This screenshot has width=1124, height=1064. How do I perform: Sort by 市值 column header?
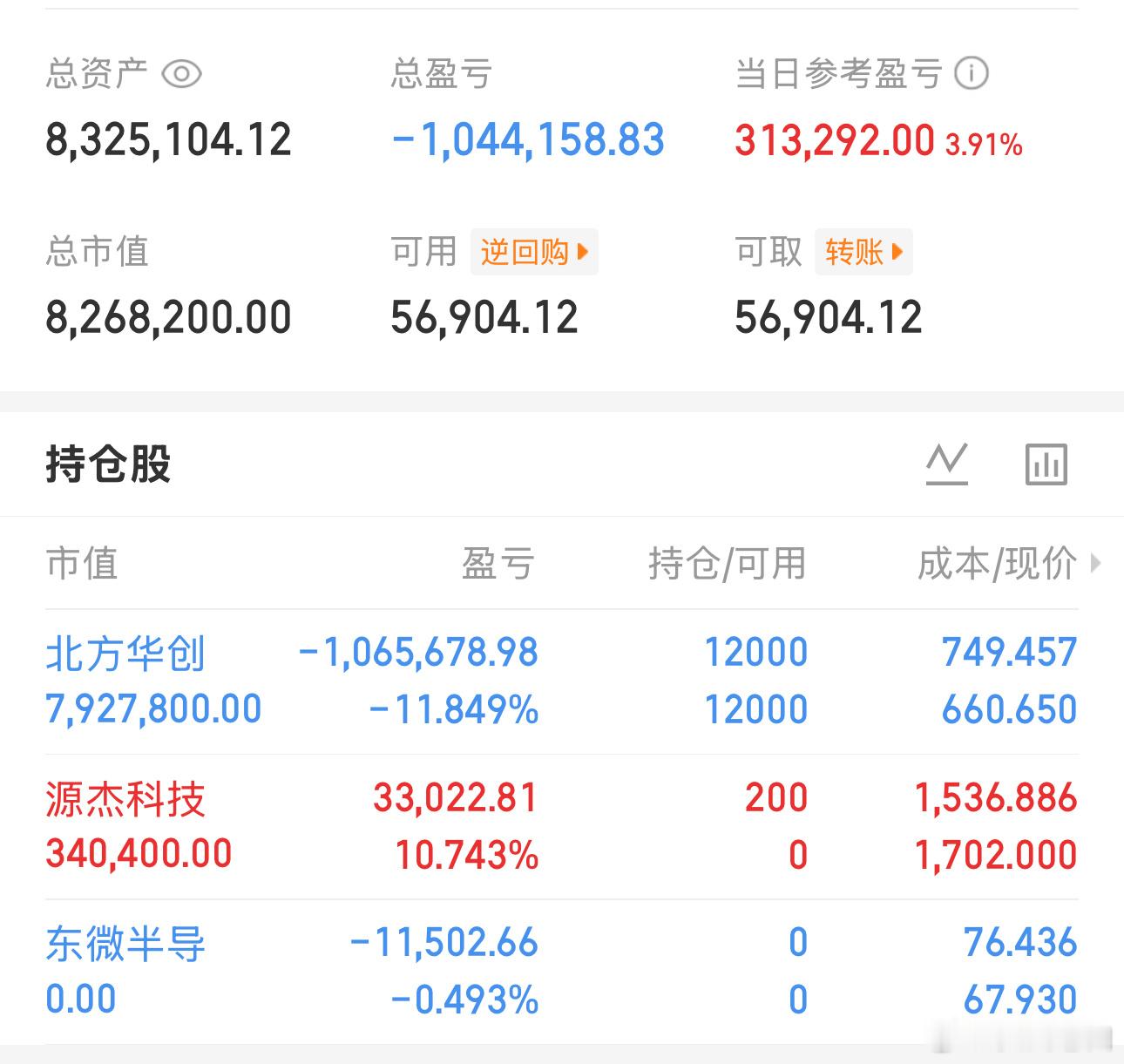[81, 563]
